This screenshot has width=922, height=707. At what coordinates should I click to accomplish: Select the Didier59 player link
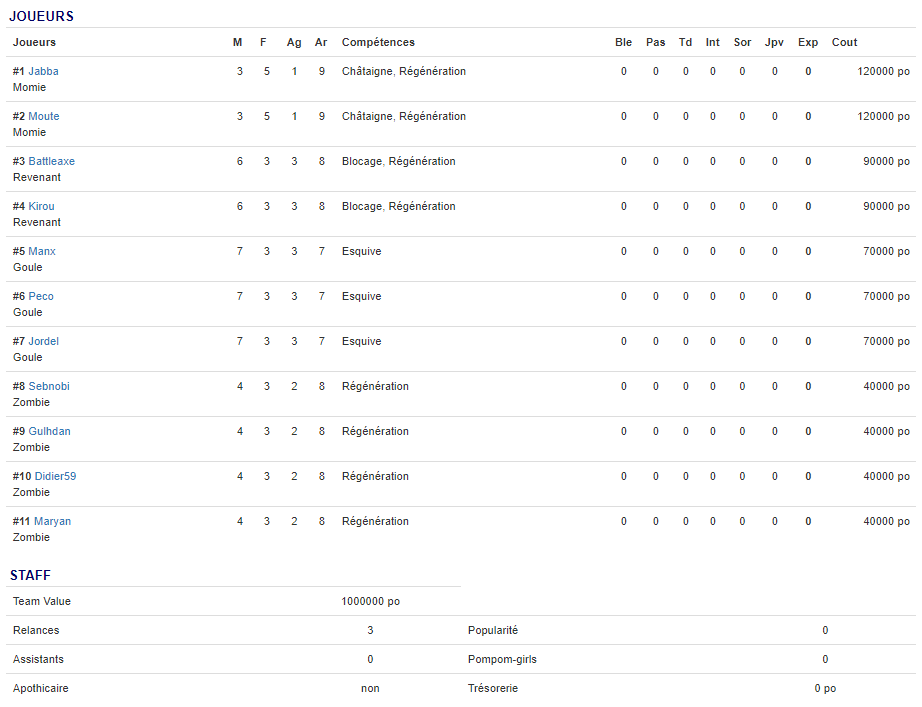pyautogui.click(x=55, y=476)
